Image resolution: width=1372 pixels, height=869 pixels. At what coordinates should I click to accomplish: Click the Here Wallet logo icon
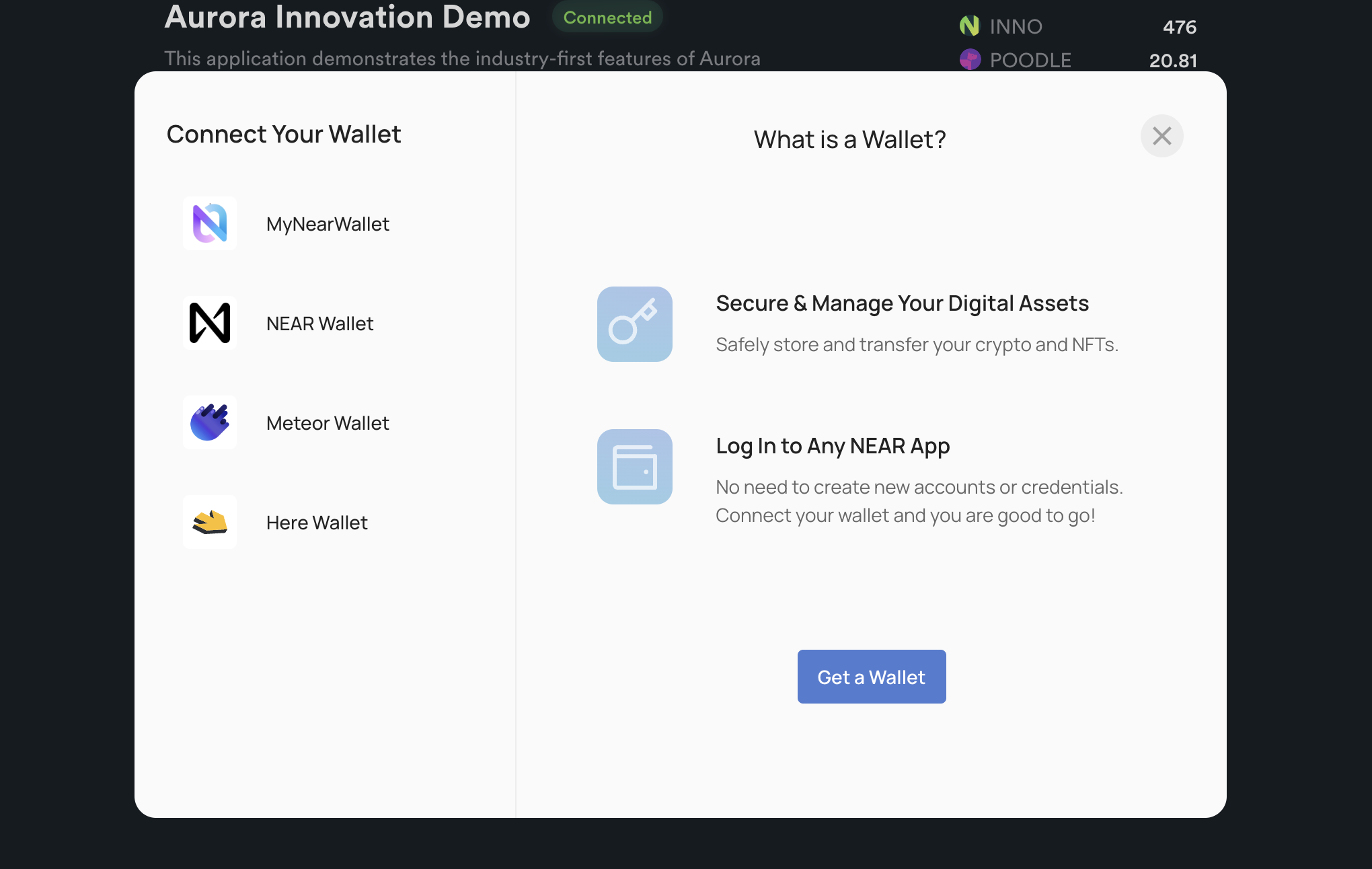tap(210, 522)
